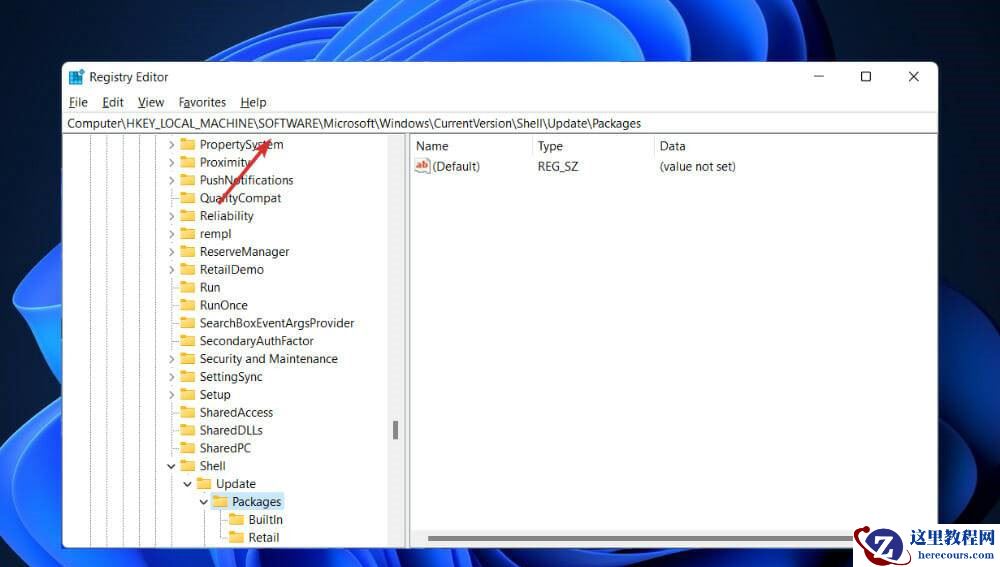Click the RunOnce folder icon
This screenshot has width=1000, height=567.
(188, 305)
